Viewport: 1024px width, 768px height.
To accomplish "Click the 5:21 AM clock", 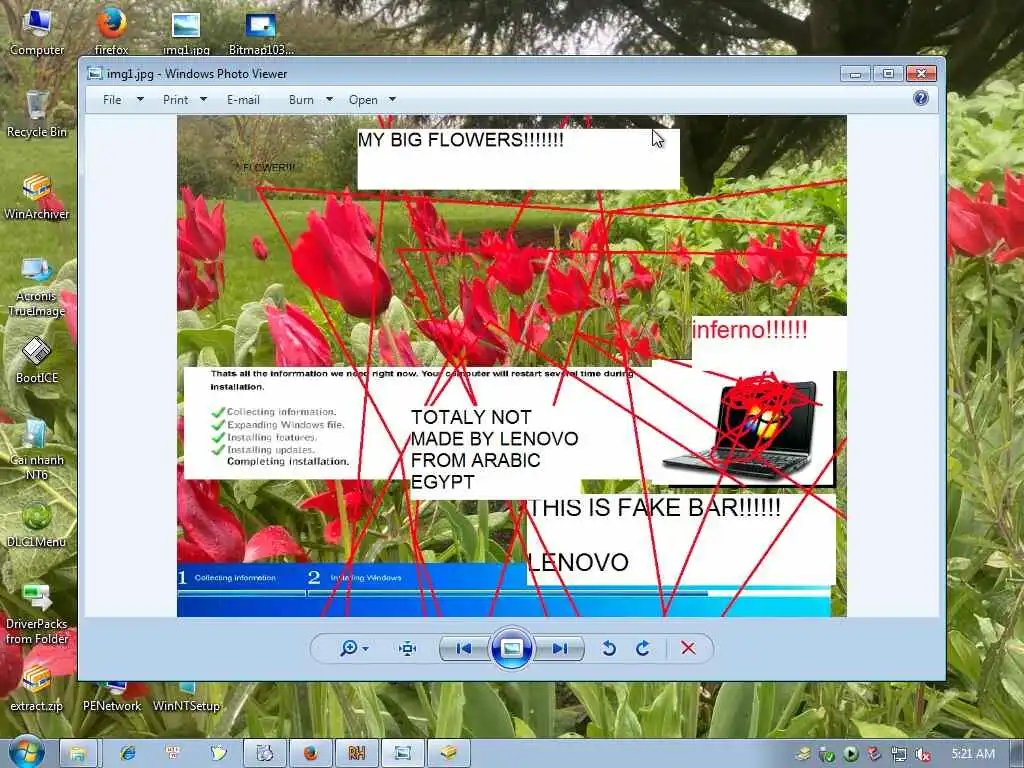I will coord(973,754).
